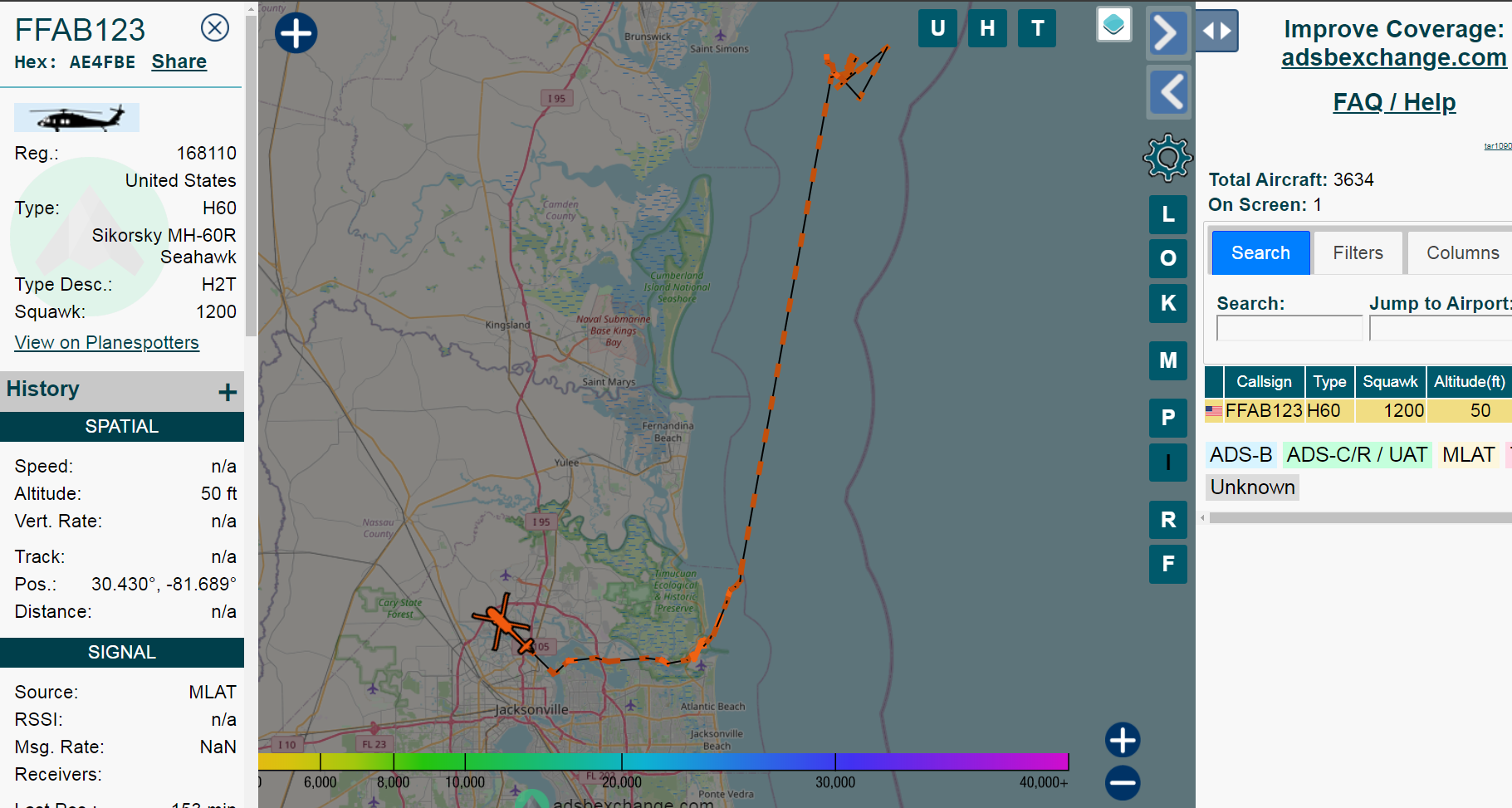Click the SPATIAL section header
This screenshot has width=1512, height=808.
point(121,427)
